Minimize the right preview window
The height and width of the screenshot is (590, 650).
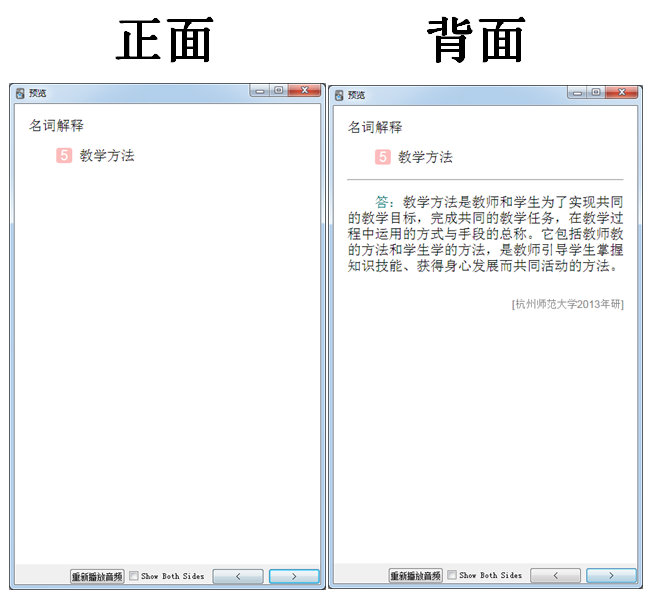point(577,92)
